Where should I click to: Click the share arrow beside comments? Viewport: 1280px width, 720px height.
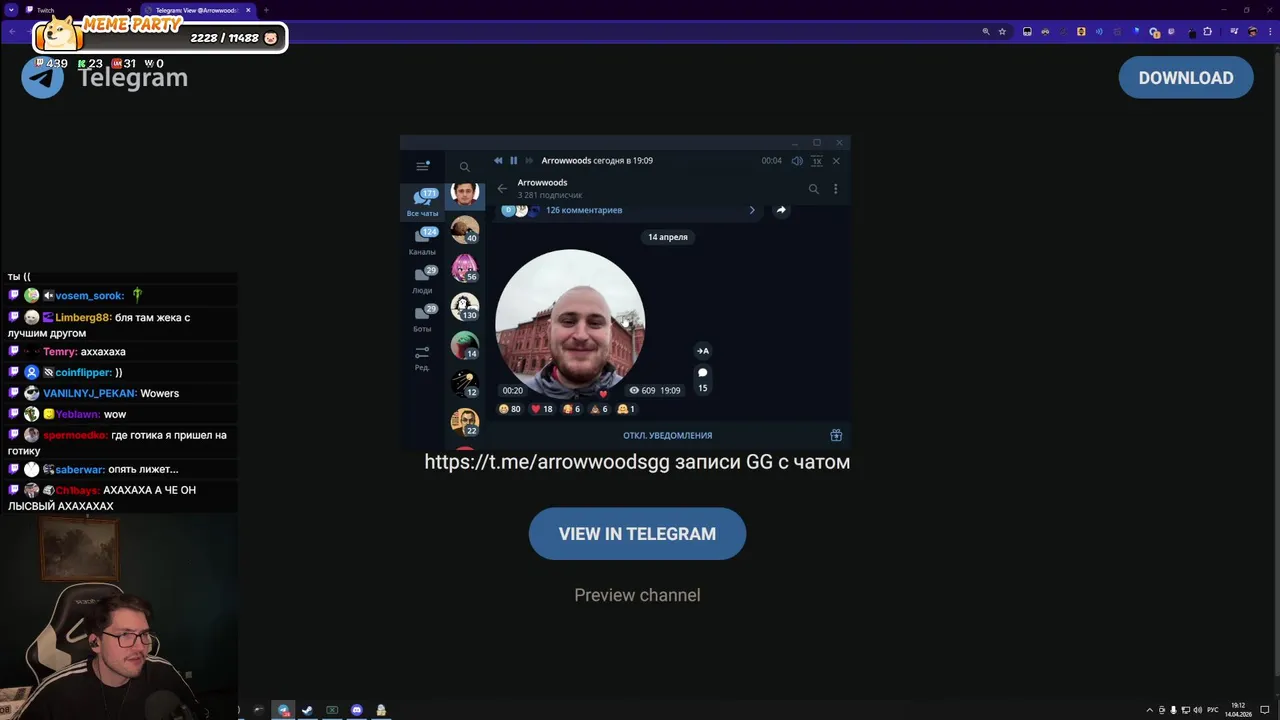click(781, 210)
